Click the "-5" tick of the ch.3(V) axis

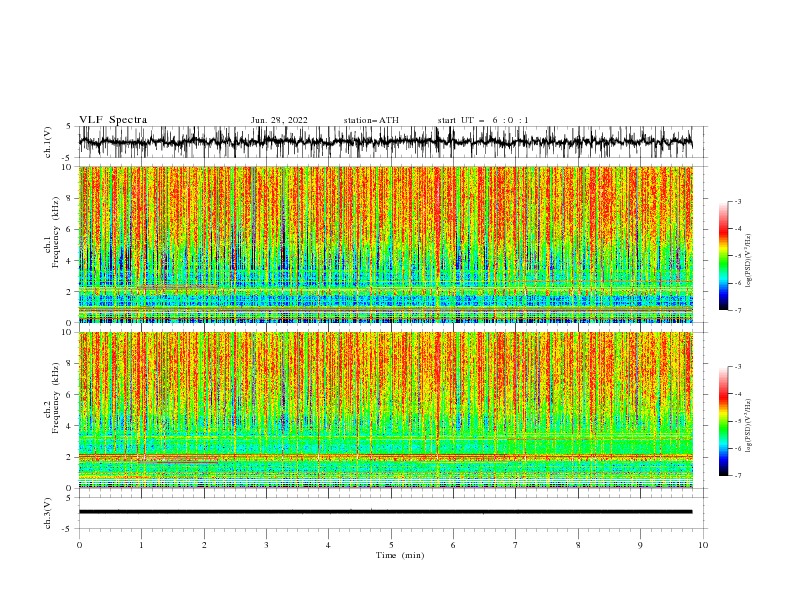click(68, 529)
